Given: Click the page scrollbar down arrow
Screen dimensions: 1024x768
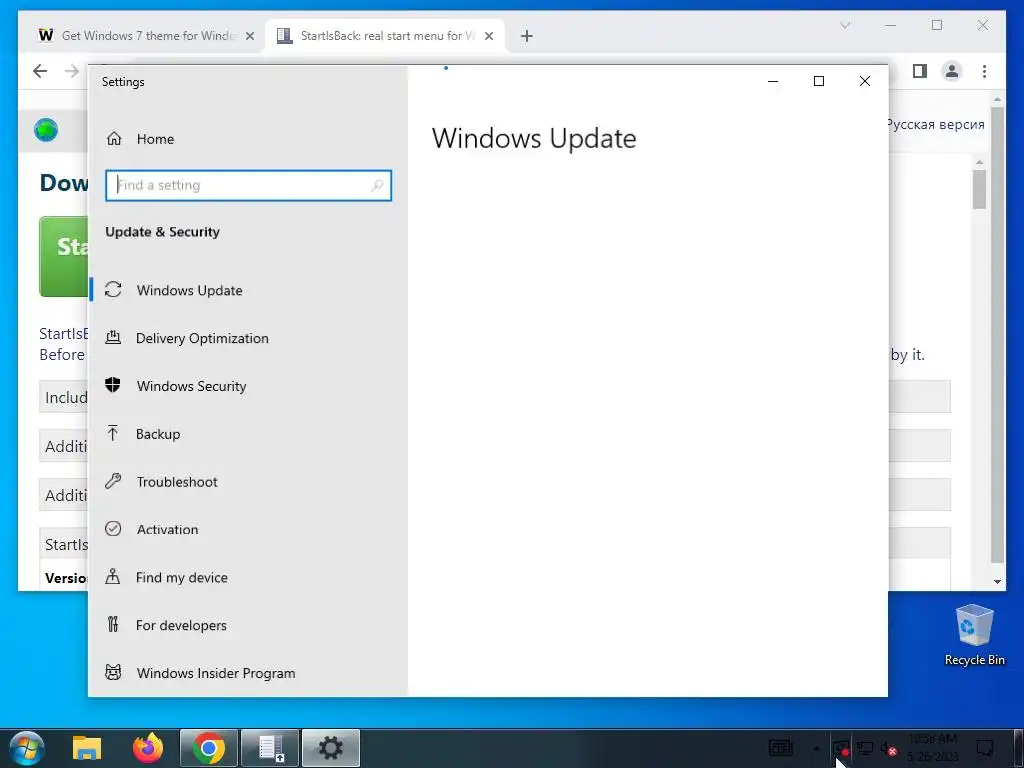Looking at the screenshot, I should coord(997,581).
